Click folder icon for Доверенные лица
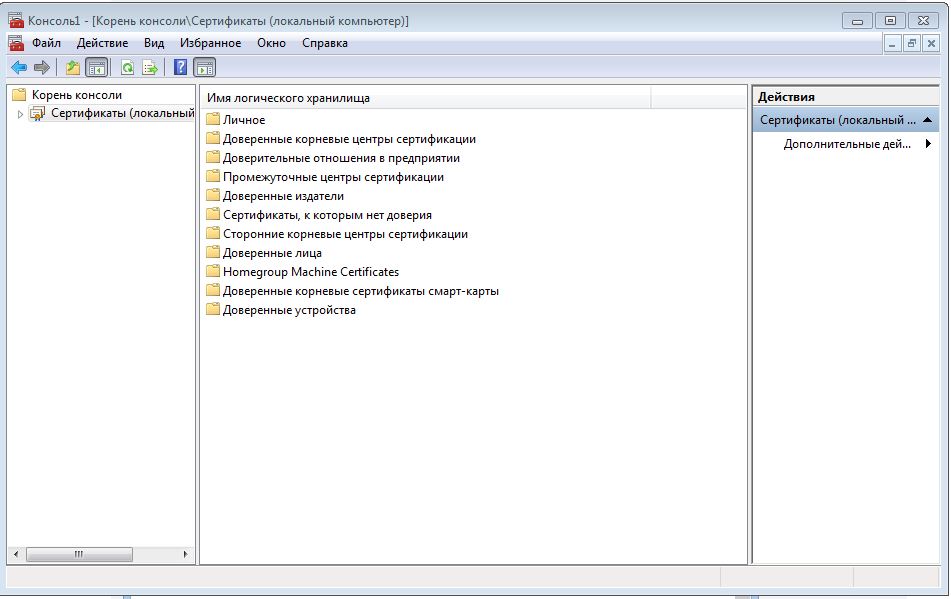This screenshot has height=599, width=951. pos(212,253)
